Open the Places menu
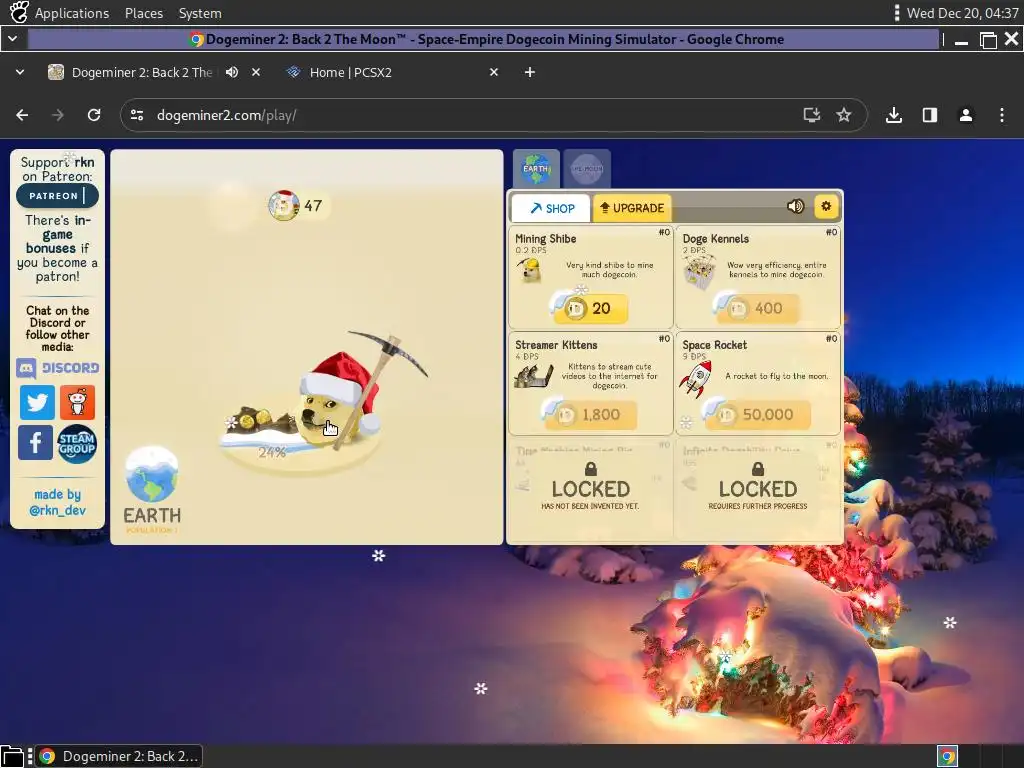 (144, 13)
